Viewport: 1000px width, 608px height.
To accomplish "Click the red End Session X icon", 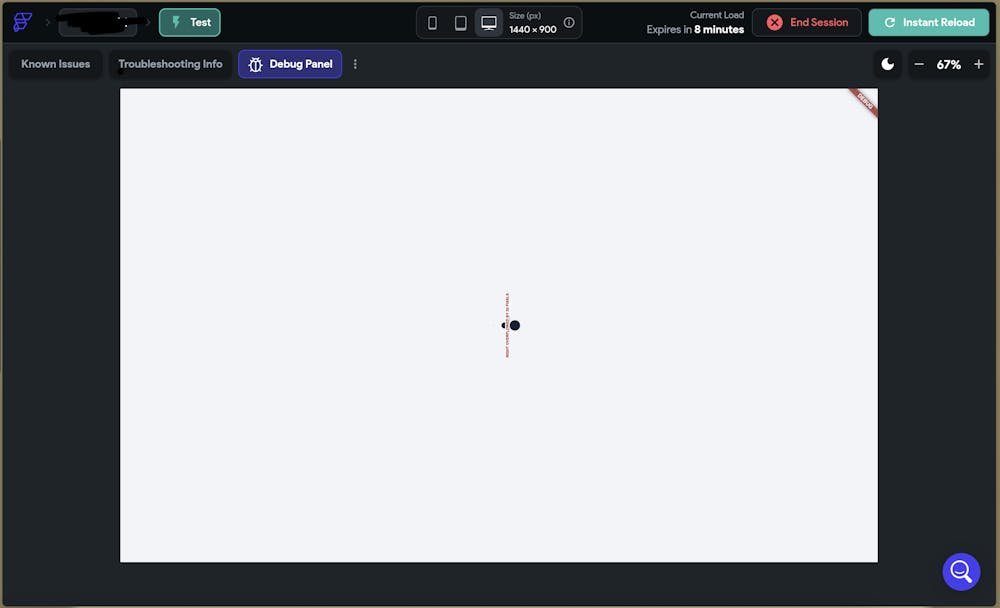I will click(x=774, y=22).
